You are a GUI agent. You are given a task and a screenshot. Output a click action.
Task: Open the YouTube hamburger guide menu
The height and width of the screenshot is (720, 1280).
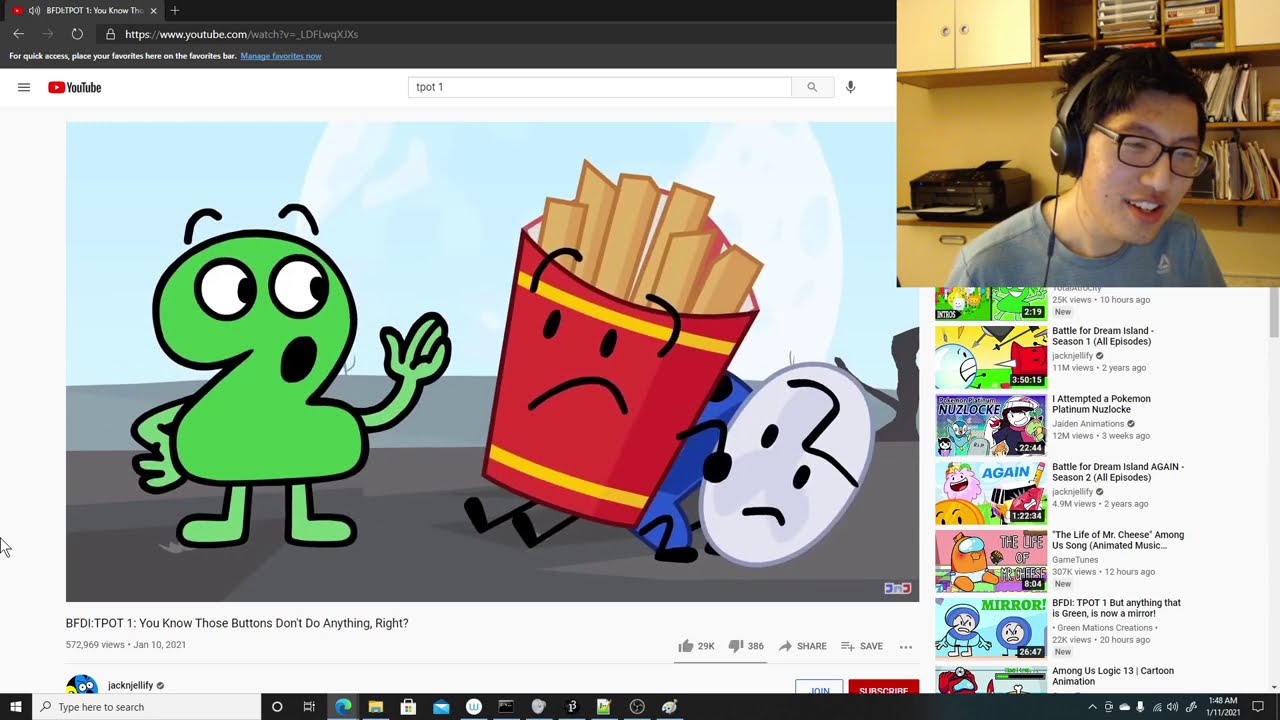pyautogui.click(x=24, y=87)
